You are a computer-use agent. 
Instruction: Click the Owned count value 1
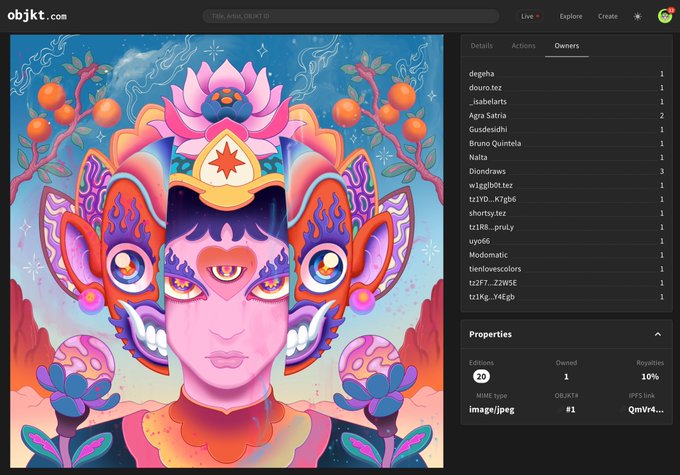566,377
